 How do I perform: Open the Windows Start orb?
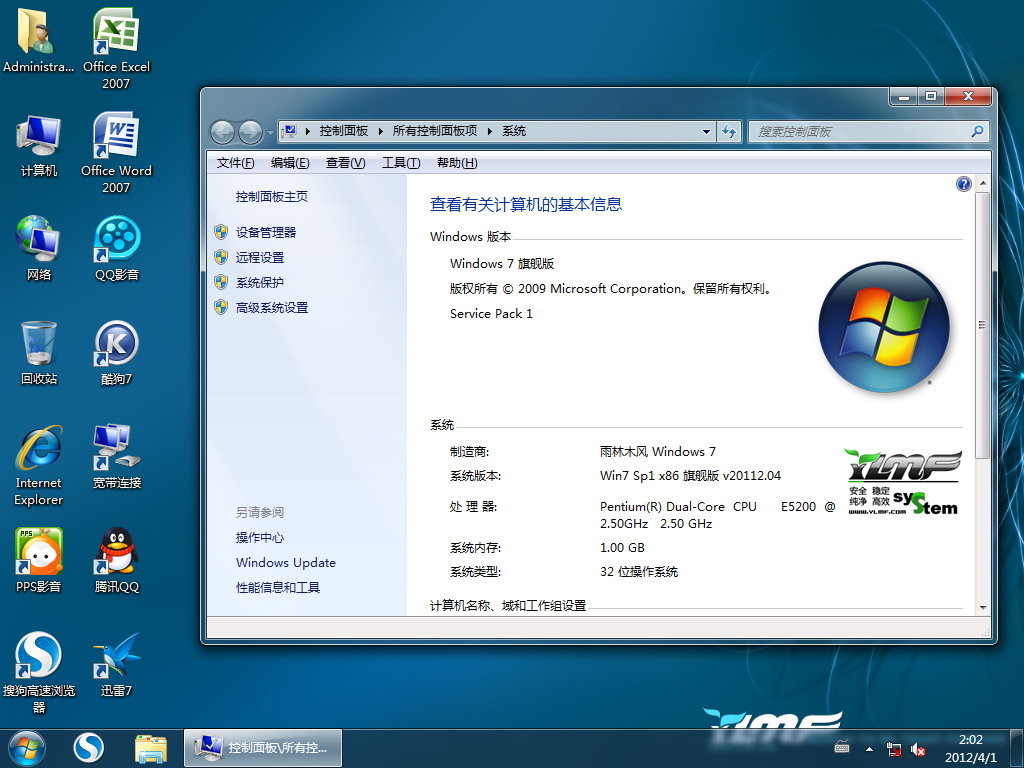coord(27,748)
